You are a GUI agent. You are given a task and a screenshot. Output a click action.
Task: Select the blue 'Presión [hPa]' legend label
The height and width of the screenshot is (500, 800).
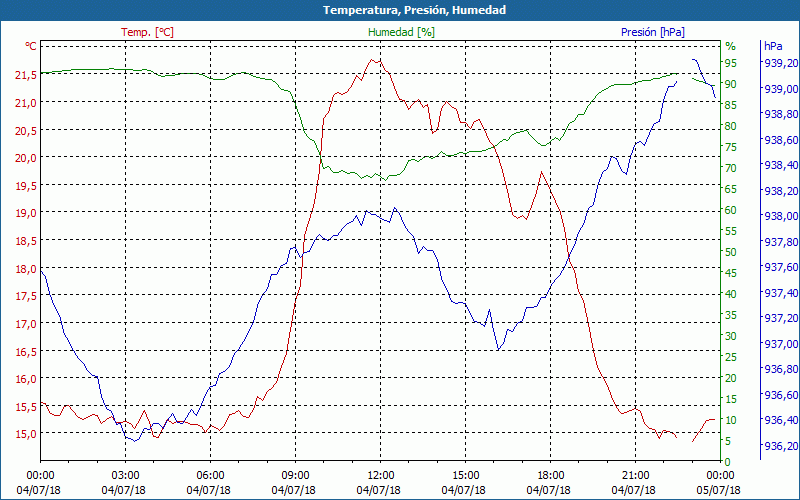click(653, 32)
